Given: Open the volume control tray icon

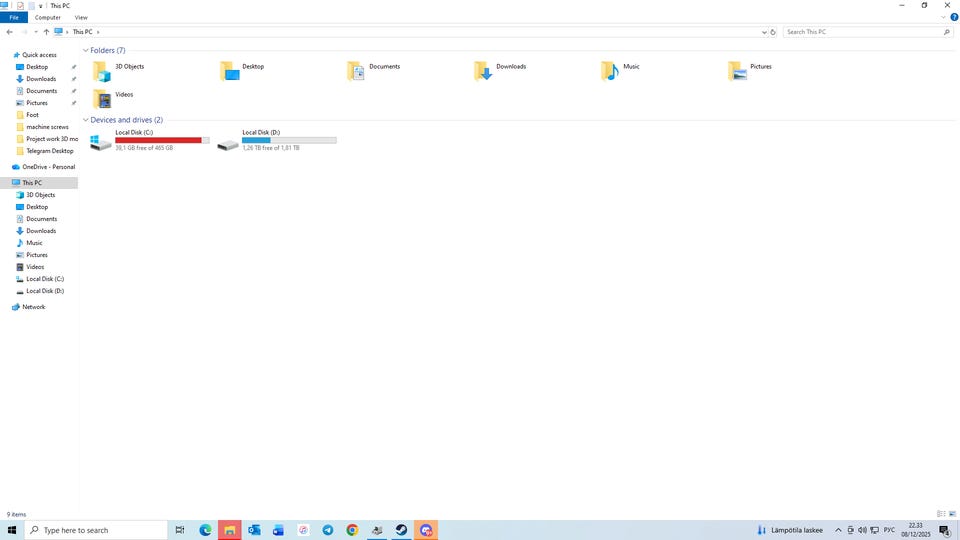Looking at the screenshot, I should click(862, 530).
